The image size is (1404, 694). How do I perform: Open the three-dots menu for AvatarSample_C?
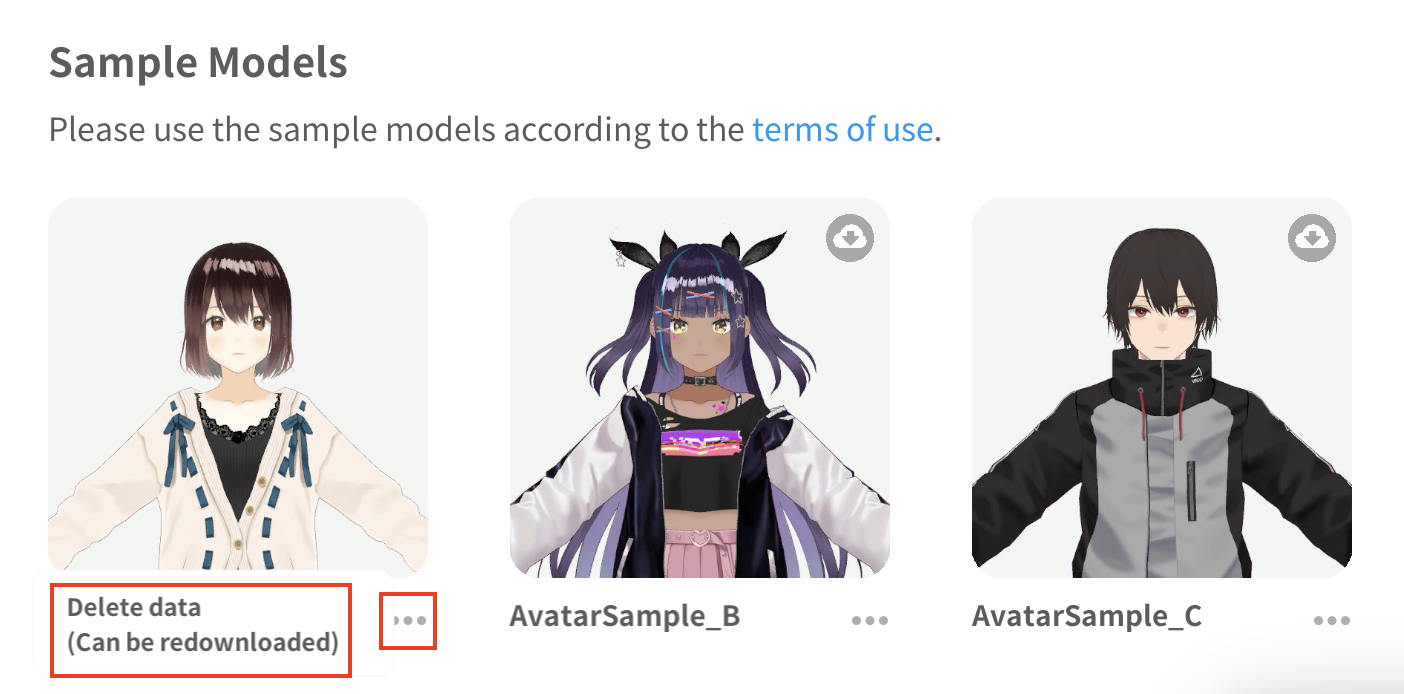click(x=1332, y=621)
